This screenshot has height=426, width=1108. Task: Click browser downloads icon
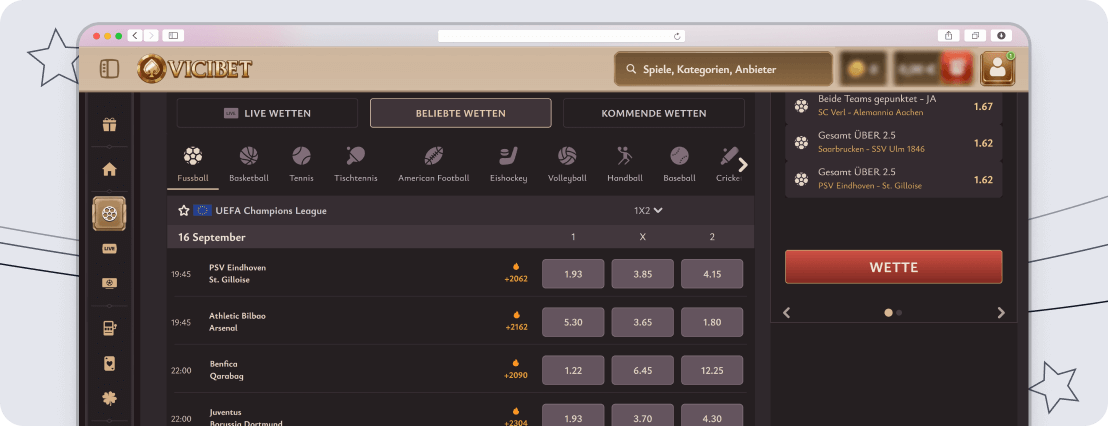tap(1001, 35)
